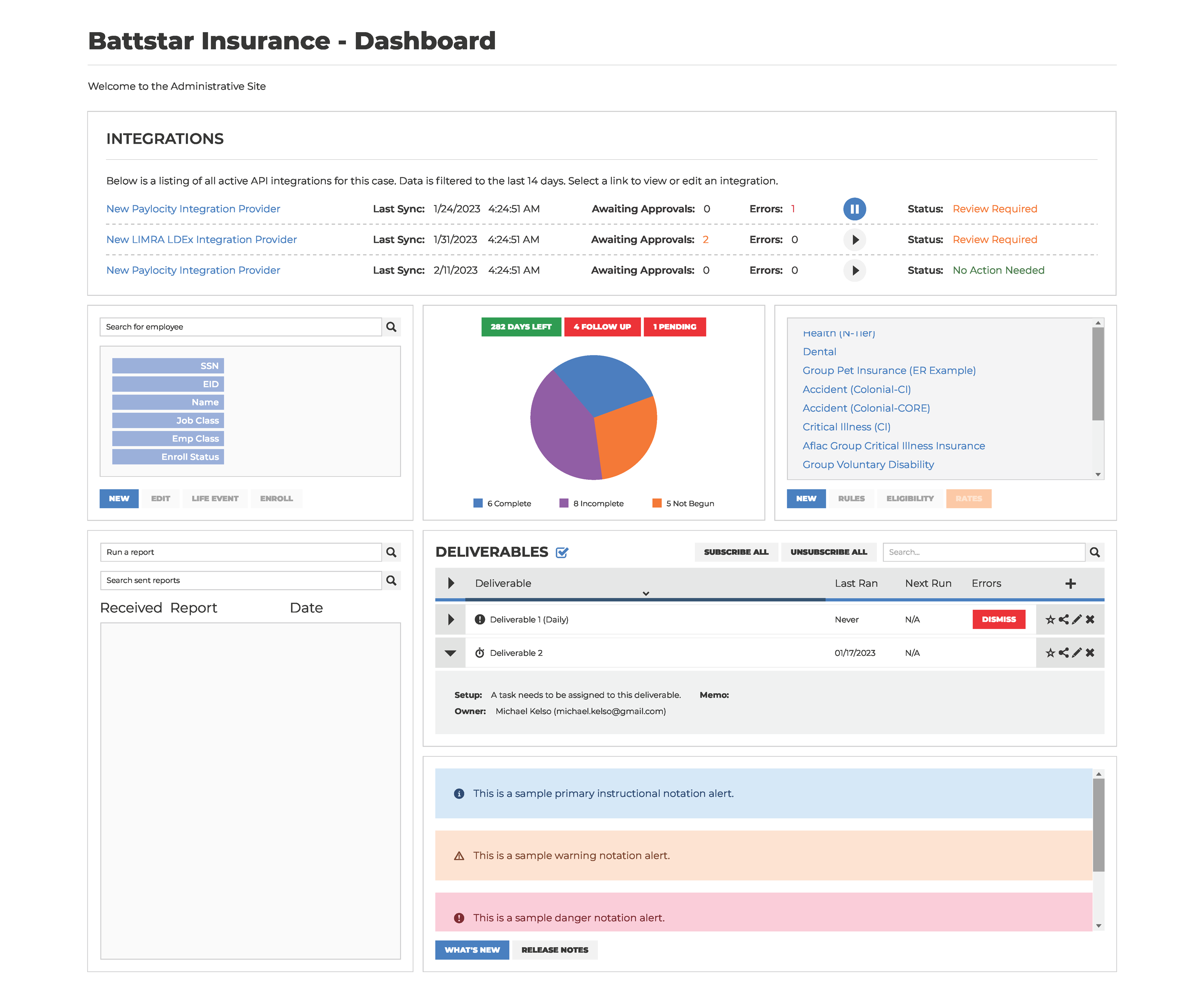This screenshot has height=983, width=1204.
Task: Open the Rates button
Action: click(x=968, y=499)
